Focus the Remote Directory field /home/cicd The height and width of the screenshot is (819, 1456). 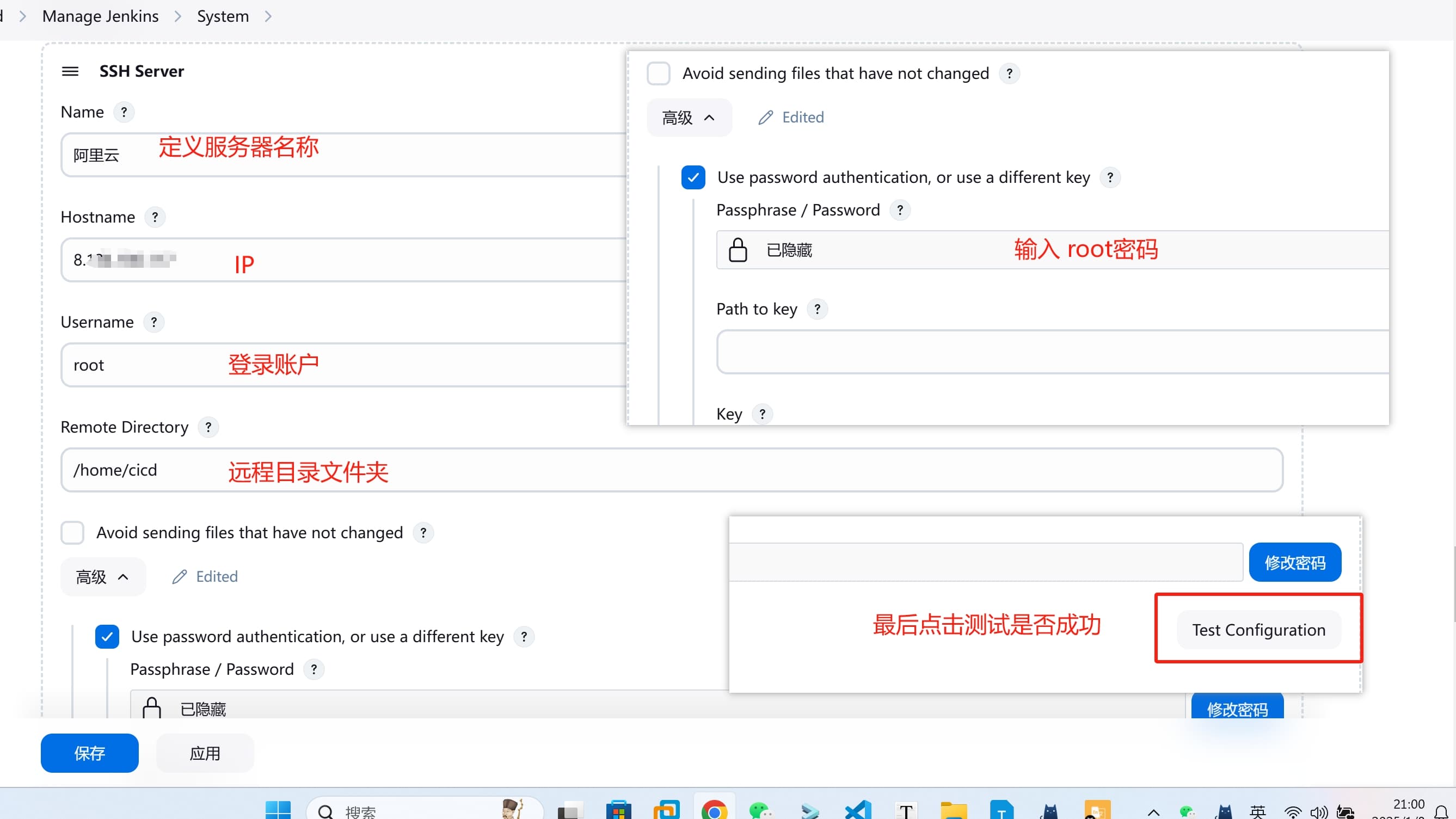[x=672, y=470]
